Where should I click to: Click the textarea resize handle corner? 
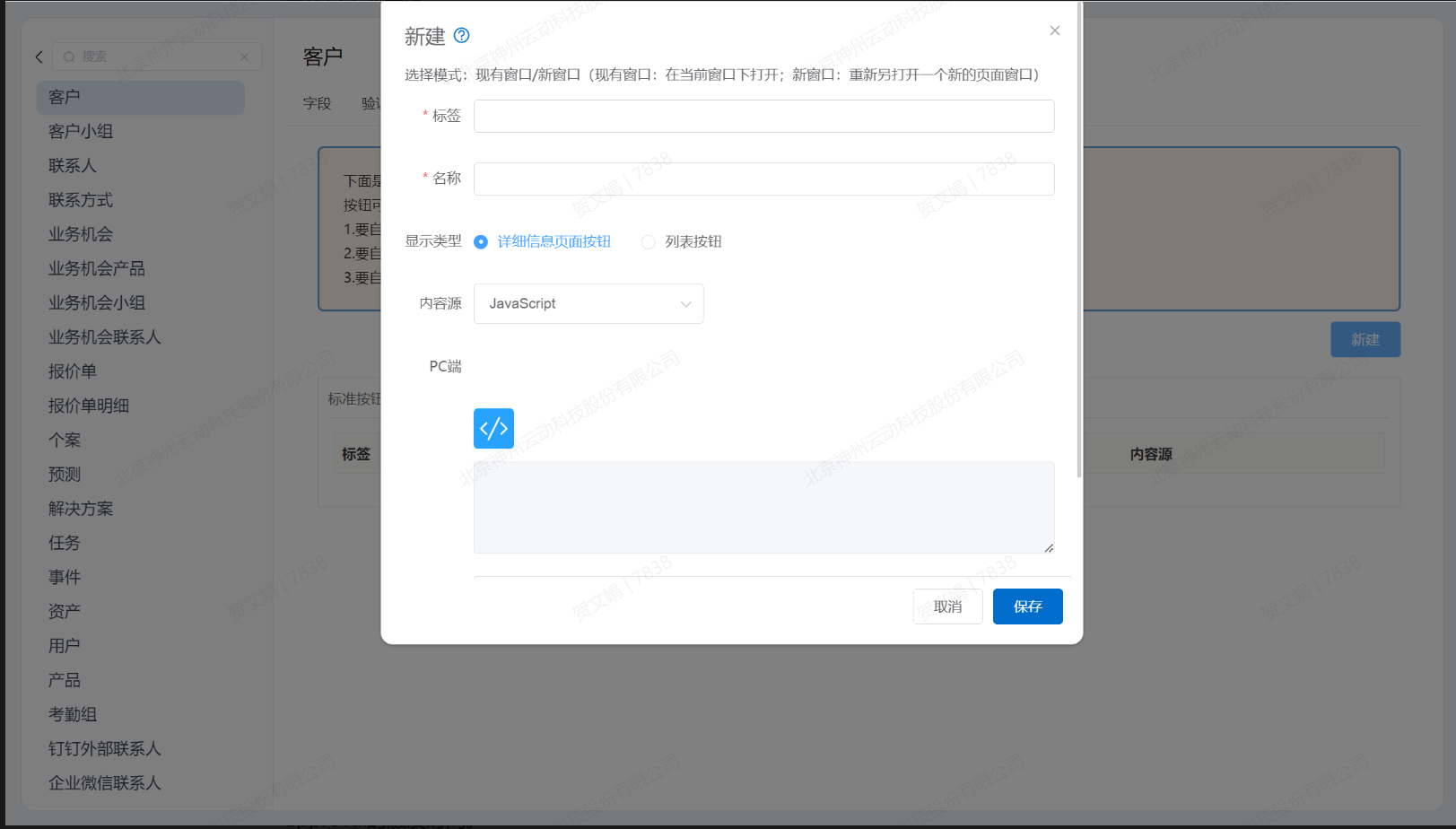1048,547
